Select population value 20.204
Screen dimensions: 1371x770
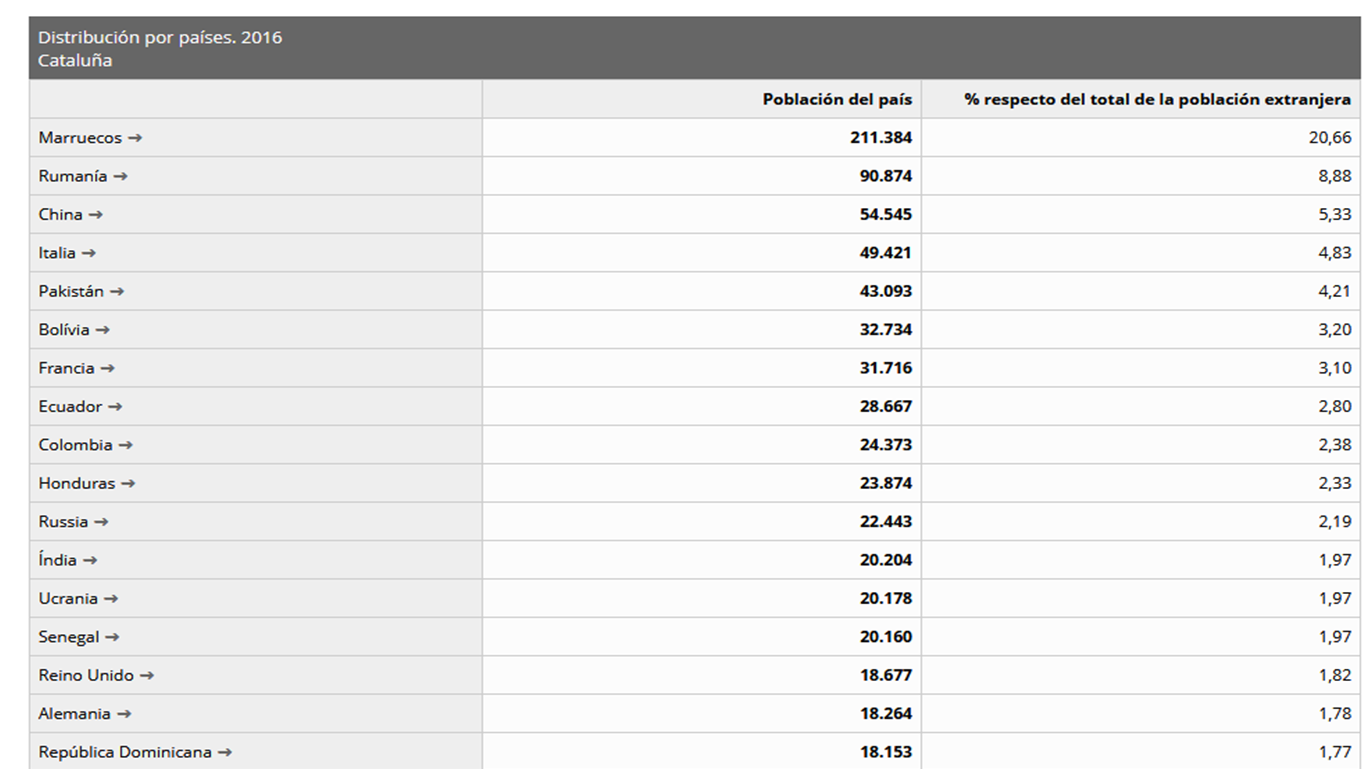[x=885, y=560]
